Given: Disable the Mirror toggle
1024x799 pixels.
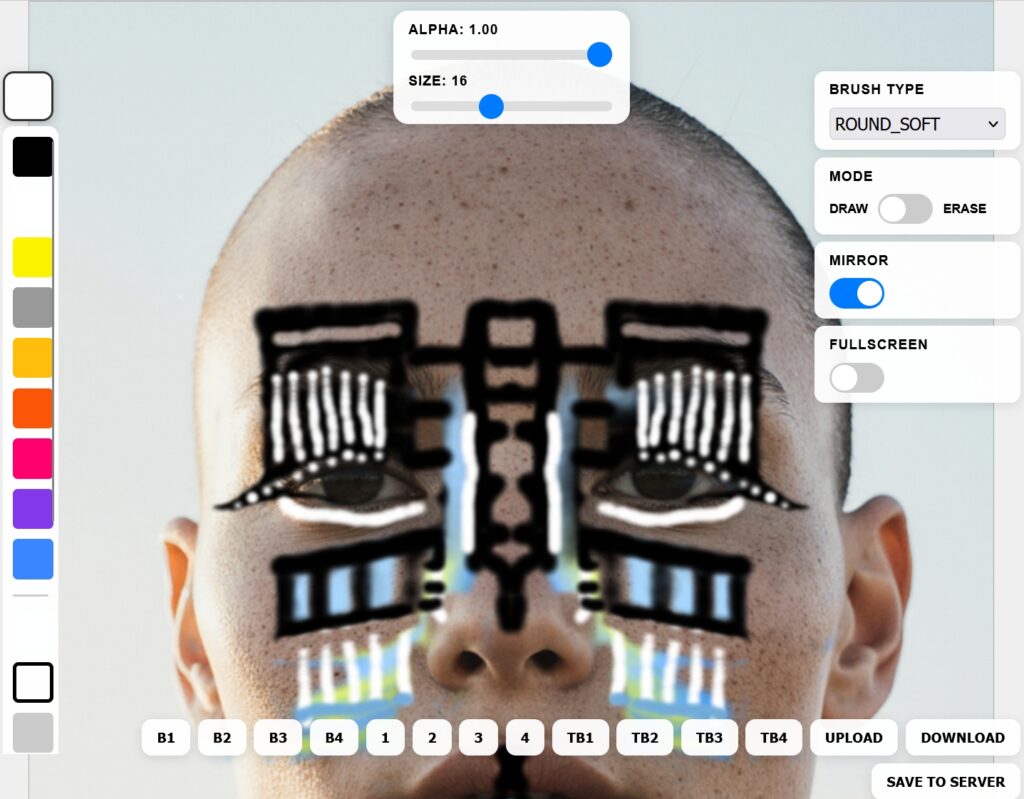Looking at the screenshot, I should pyautogui.click(x=856, y=293).
